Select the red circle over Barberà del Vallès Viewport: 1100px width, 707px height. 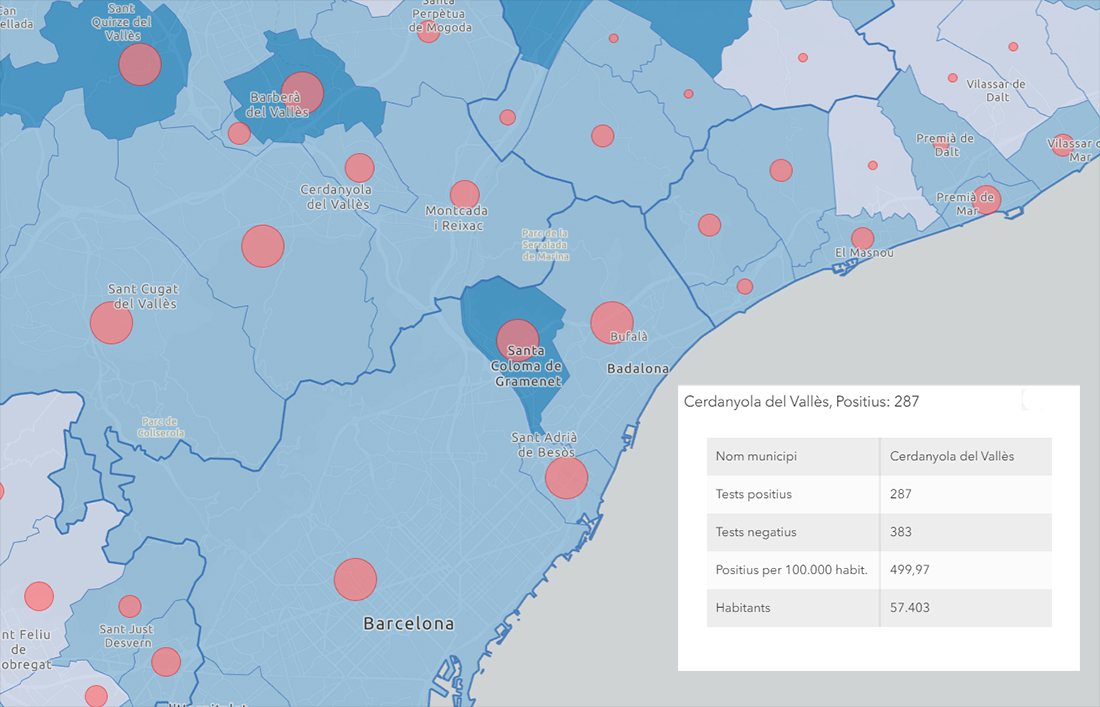[x=302, y=93]
